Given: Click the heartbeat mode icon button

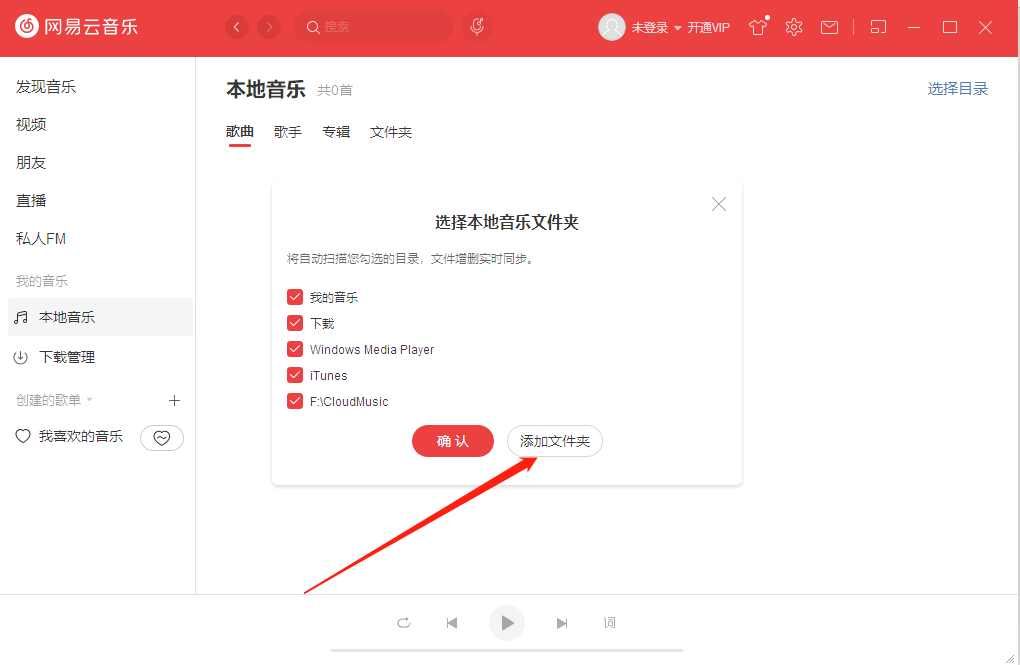Looking at the screenshot, I should 162,437.
